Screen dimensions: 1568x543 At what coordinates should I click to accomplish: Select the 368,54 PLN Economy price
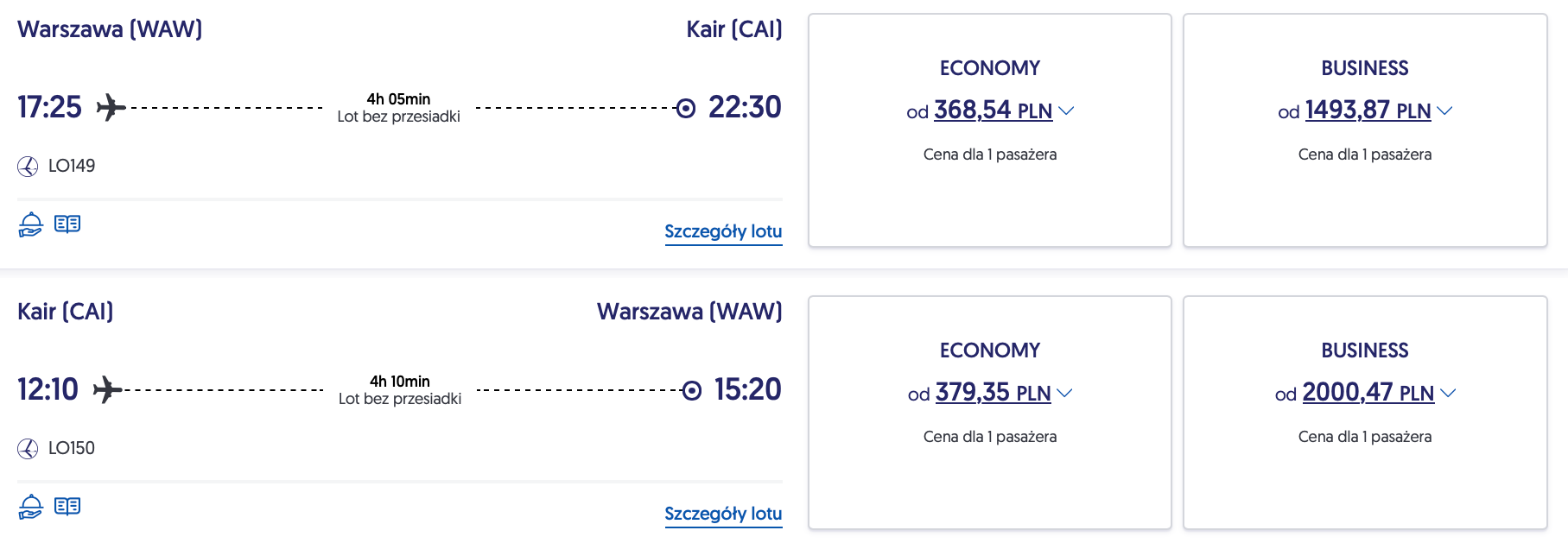coord(993,110)
